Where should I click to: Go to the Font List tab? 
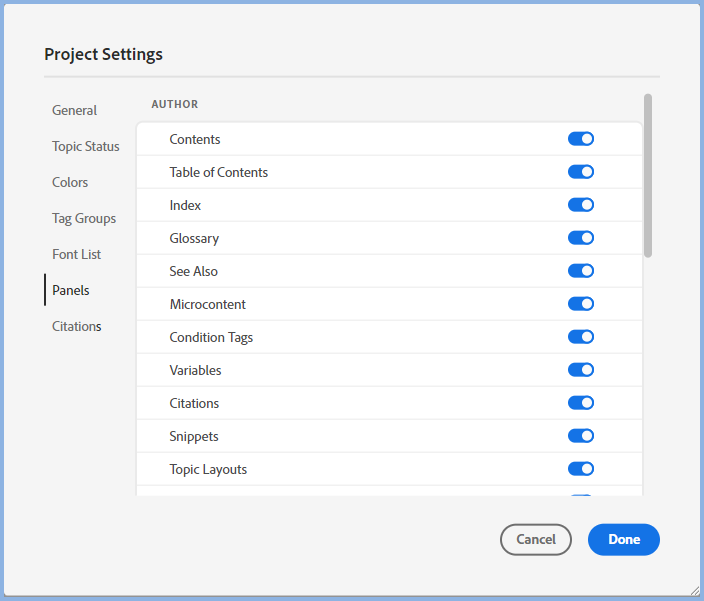[77, 254]
